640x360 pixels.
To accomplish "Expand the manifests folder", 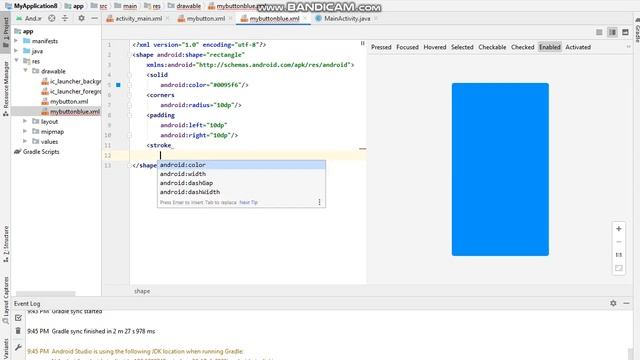I will pos(16,41).
